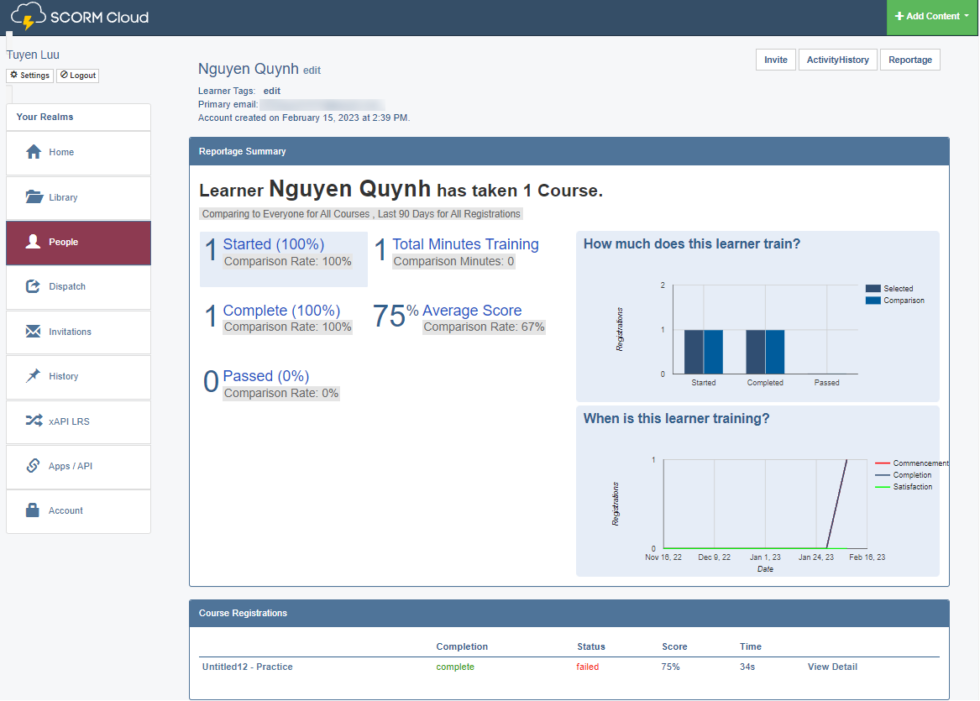Select the Library icon in the sidebar
This screenshot has width=980, height=701.
pyautogui.click(x=78, y=197)
